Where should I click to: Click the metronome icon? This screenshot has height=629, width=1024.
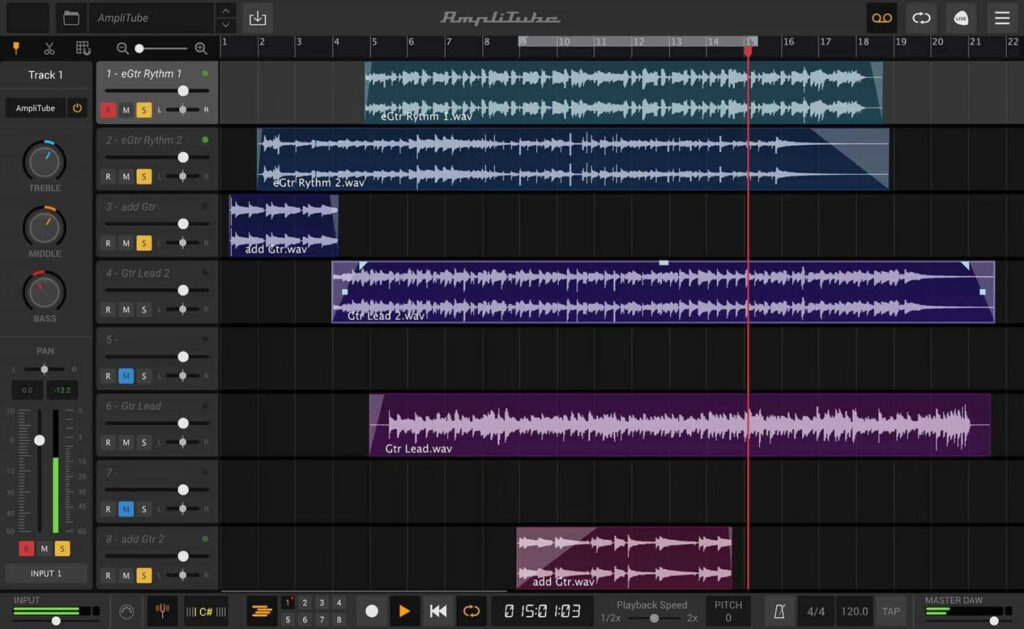pyautogui.click(x=781, y=611)
